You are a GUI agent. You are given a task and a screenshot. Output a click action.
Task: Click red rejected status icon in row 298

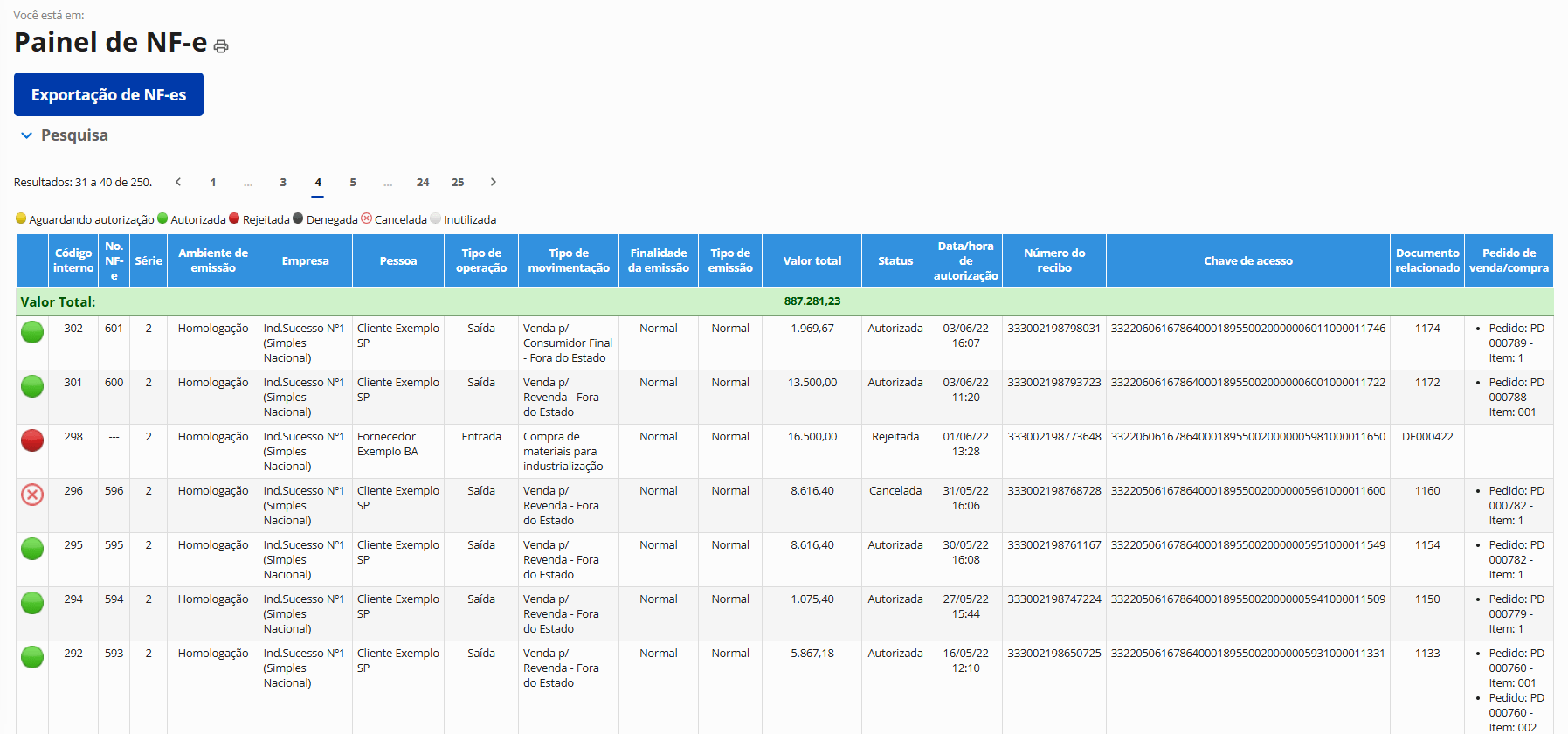tap(32, 440)
